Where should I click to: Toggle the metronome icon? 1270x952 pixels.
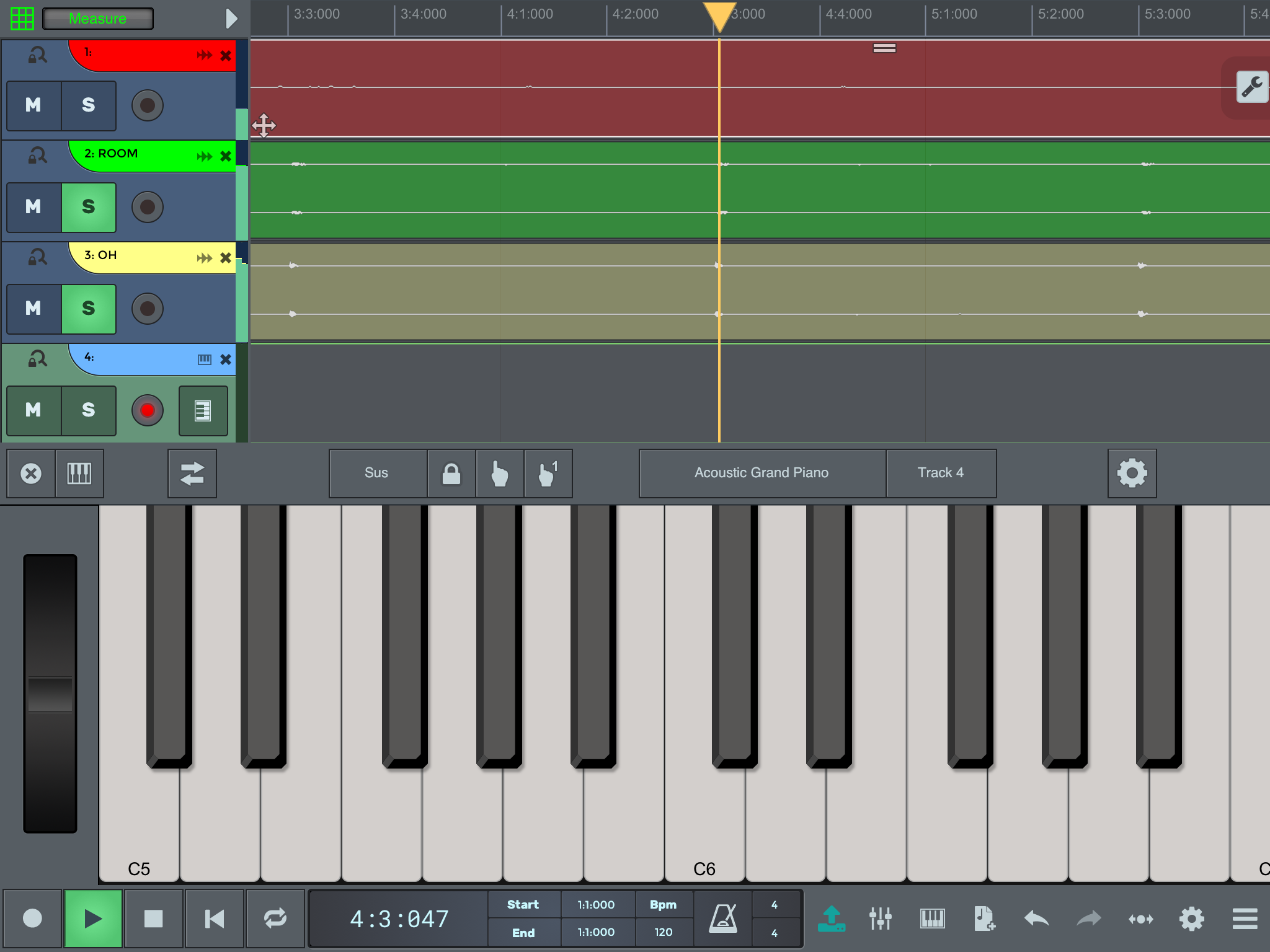click(x=722, y=919)
